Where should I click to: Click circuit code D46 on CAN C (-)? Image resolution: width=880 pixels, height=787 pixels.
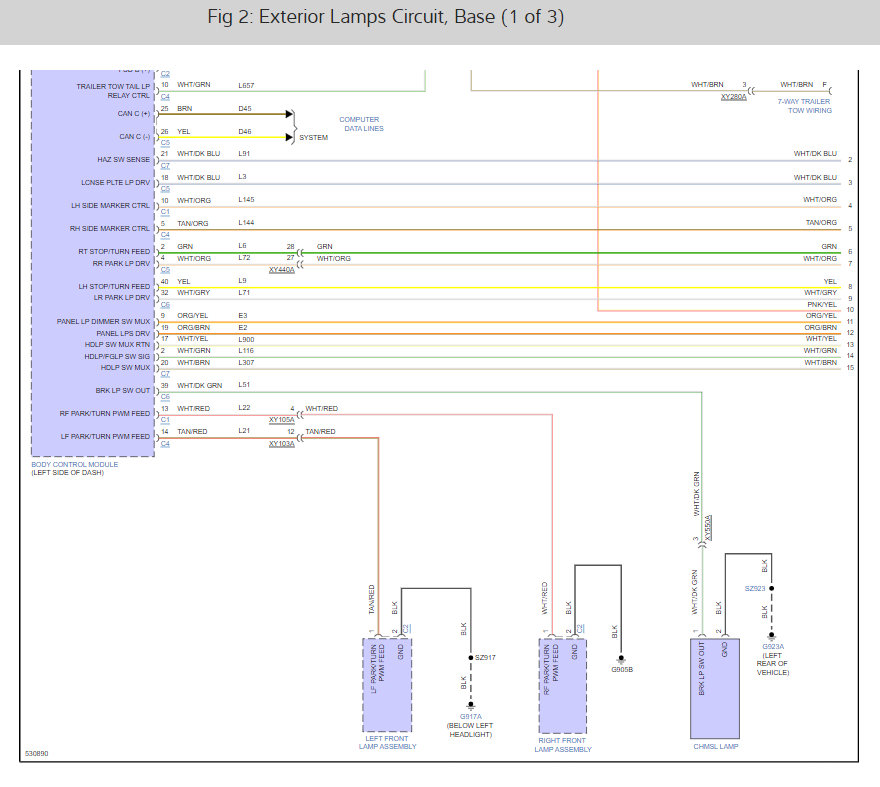[245, 131]
